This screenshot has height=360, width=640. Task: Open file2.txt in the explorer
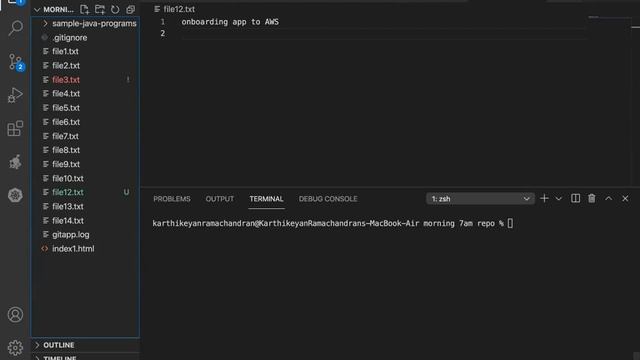click(x=85, y=66)
